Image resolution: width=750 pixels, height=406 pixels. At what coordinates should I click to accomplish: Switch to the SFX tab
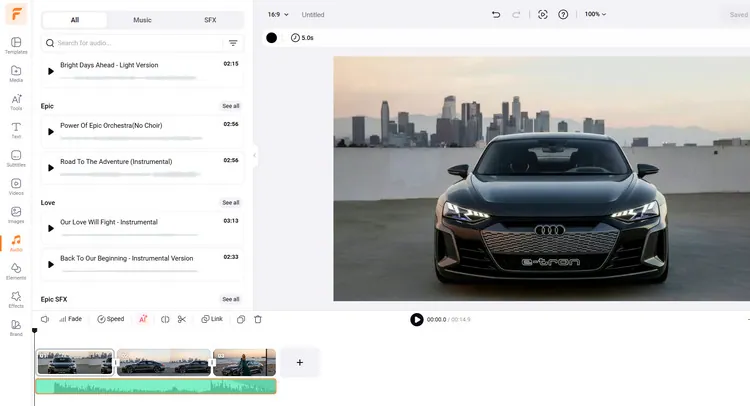point(210,20)
